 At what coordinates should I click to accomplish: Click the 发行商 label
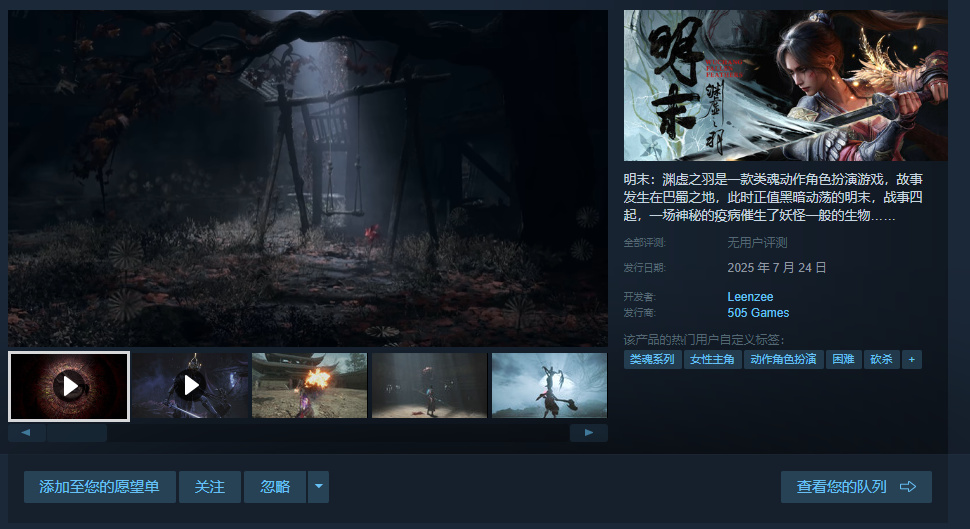click(x=639, y=313)
